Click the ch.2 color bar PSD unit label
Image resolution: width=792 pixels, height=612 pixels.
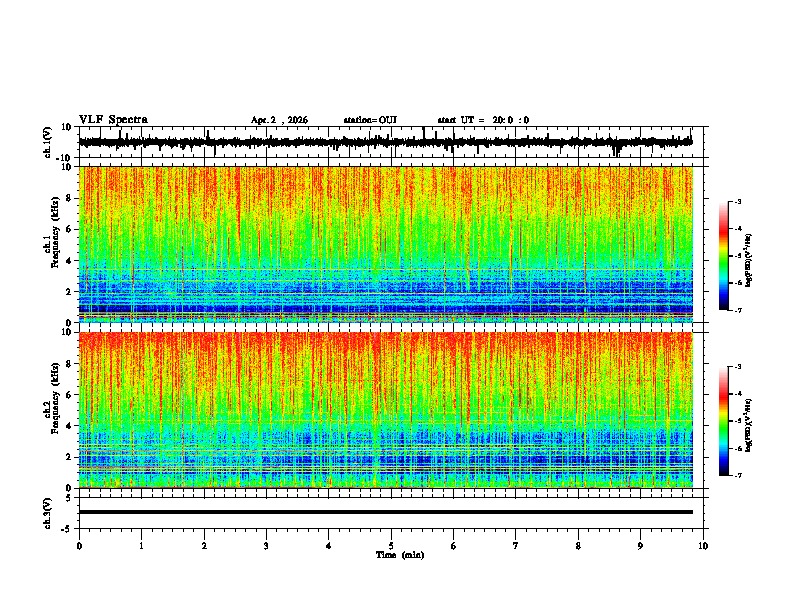(x=748, y=425)
